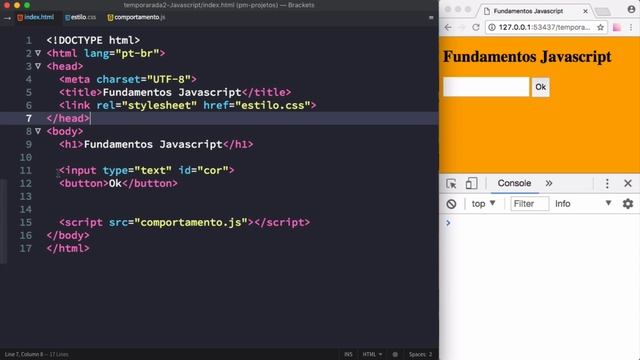Click the title tag line in the editor
This screenshot has width=640, height=360.
coord(175,92)
